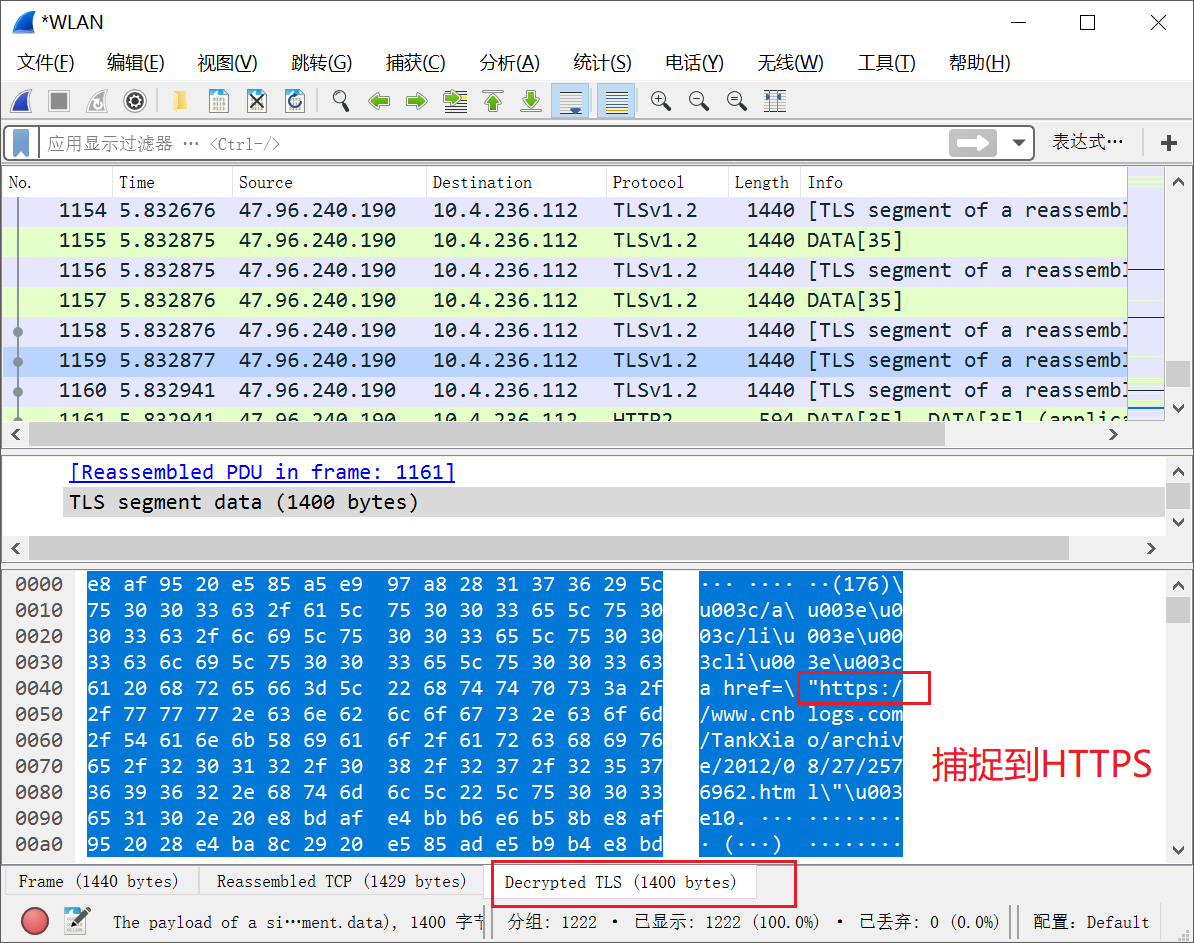Toggle packet list colorization
This screenshot has height=943, width=1194.
point(616,100)
